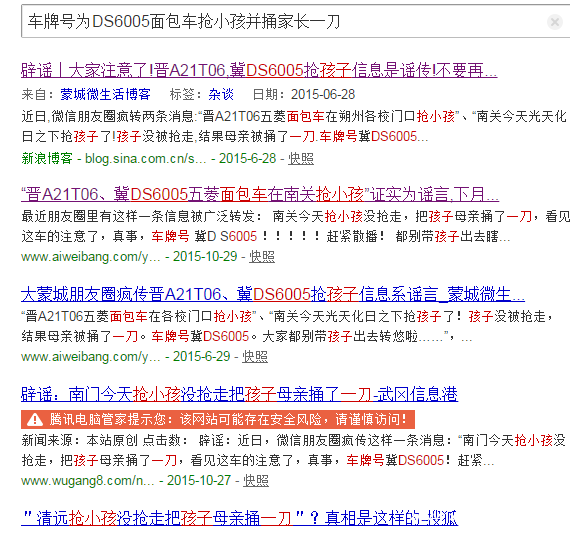This screenshot has width=570, height=533.
Task: Clear the search box with the X icon
Action: point(555,22)
